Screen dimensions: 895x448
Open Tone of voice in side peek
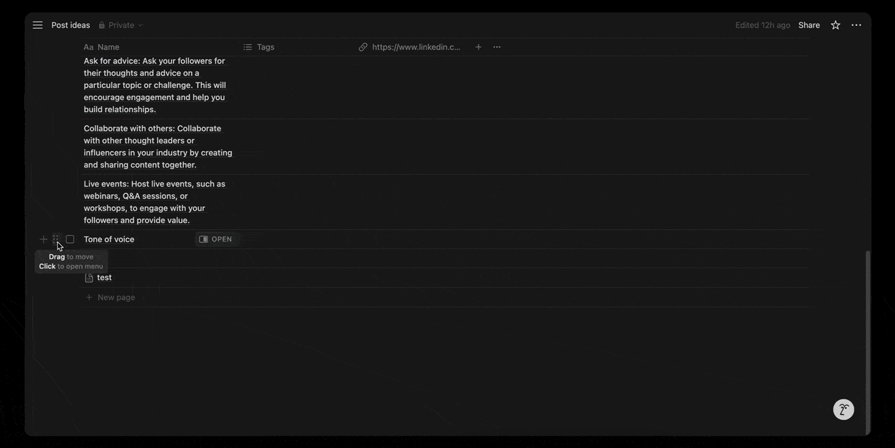(216, 239)
